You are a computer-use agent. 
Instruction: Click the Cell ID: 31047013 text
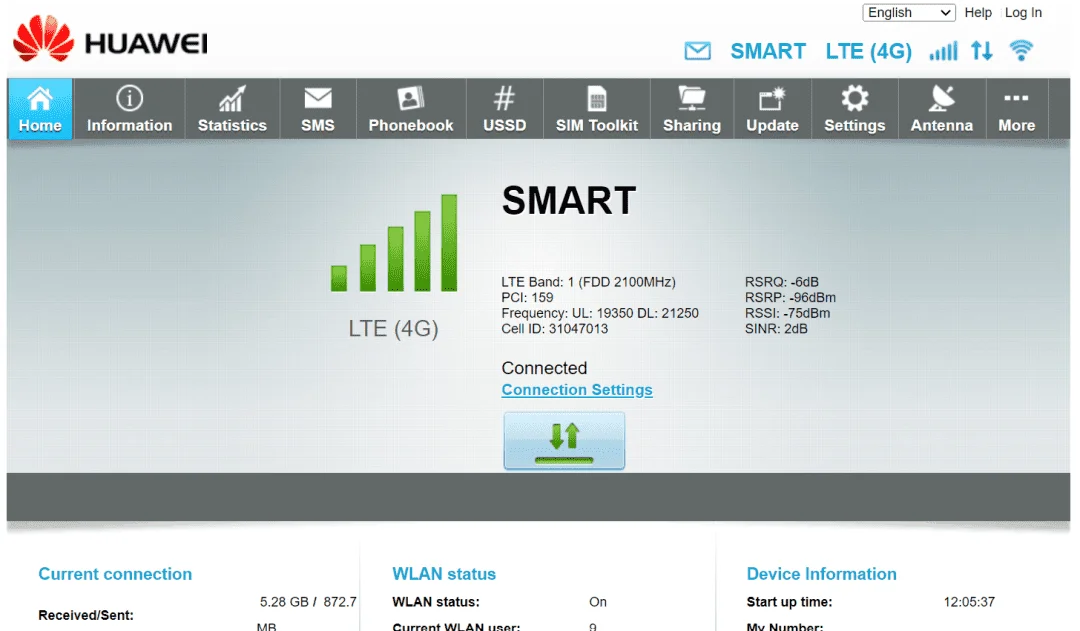click(554, 329)
